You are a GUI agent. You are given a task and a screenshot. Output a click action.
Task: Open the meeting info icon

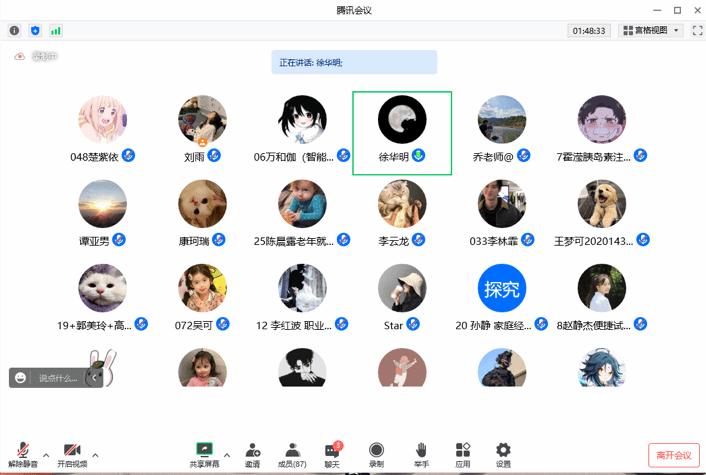tap(14, 31)
